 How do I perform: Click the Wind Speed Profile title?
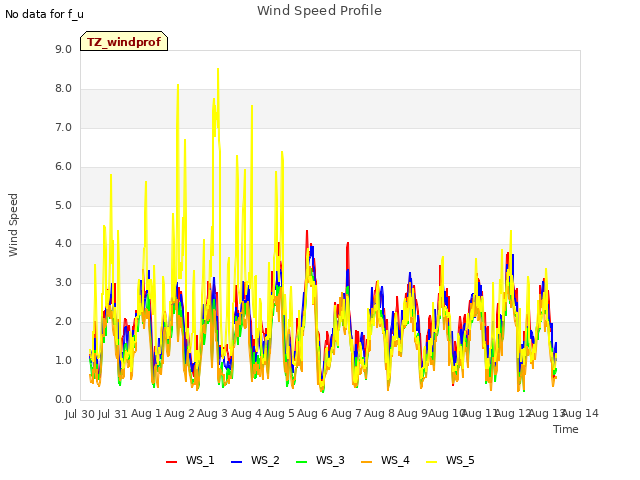319,11
